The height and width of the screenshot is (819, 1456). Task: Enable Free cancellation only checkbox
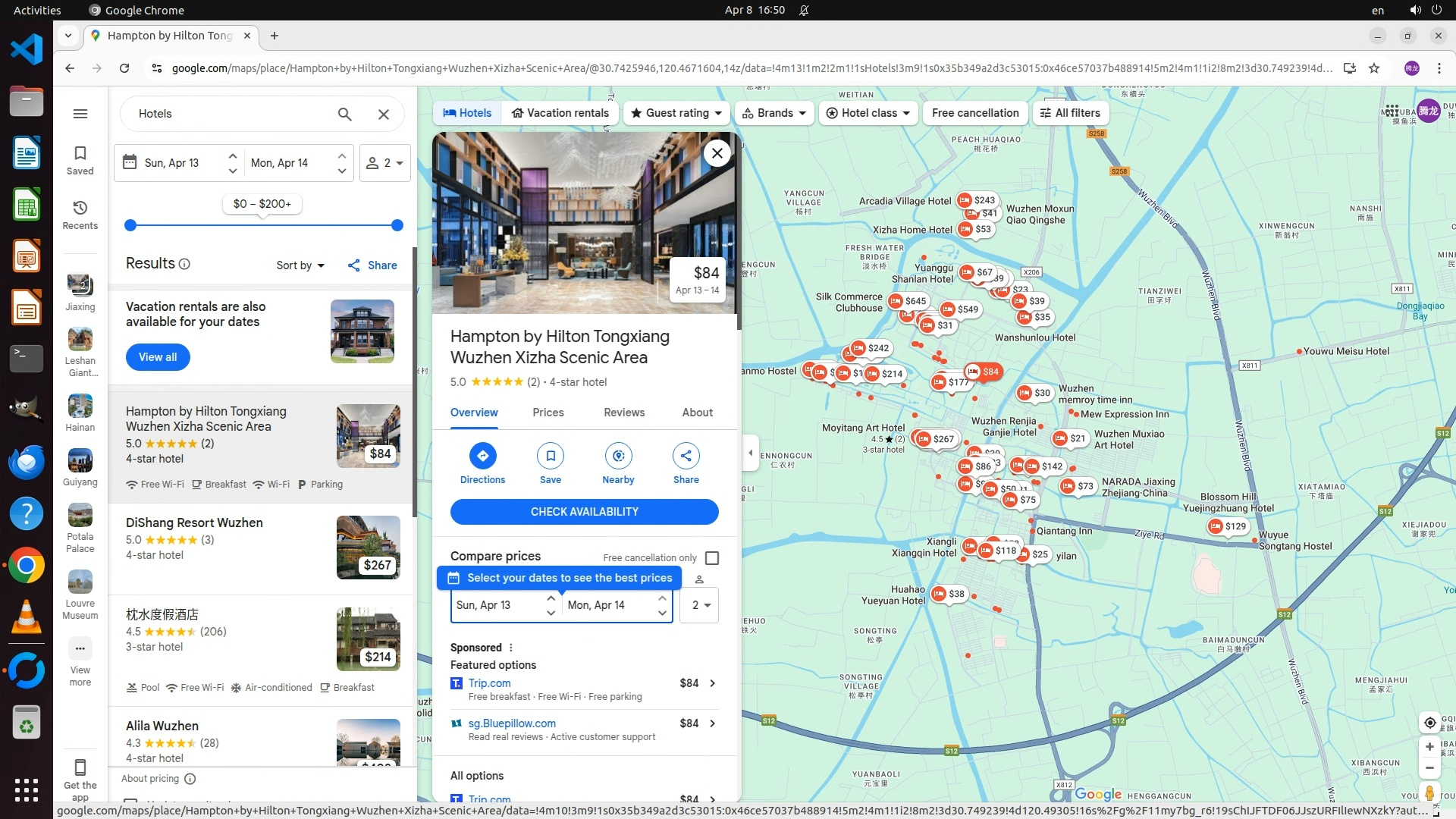(711, 558)
